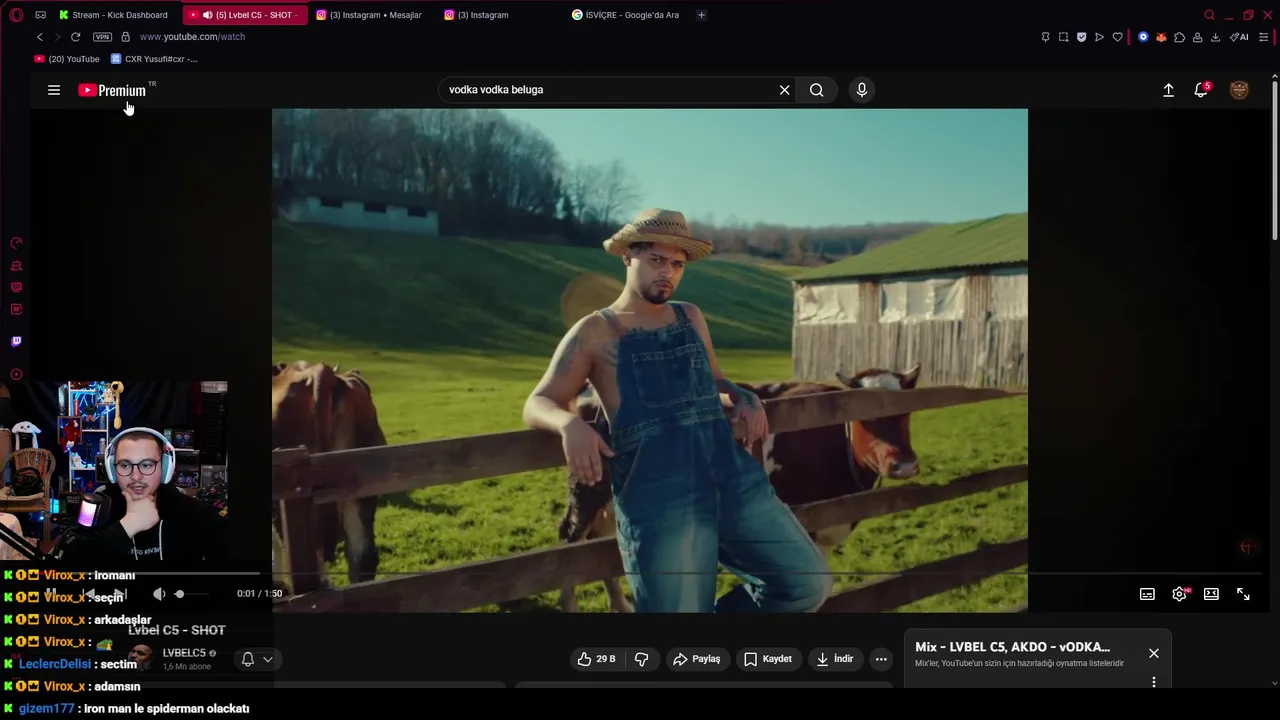Open the browser search tabs magnifier
Screen dimensions: 1280x720
pyautogui.click(x=1209, y=15)
